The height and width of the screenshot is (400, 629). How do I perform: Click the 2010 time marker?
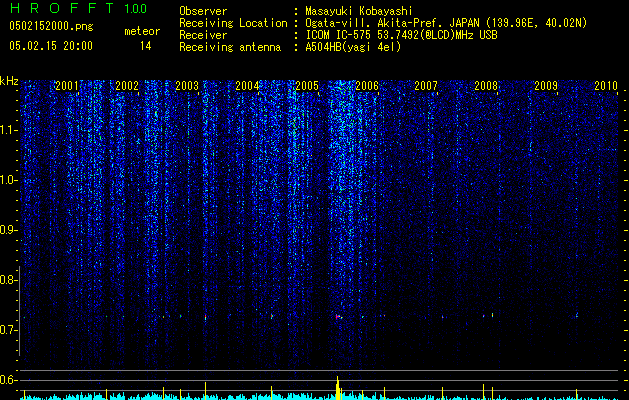coord(606,86)
